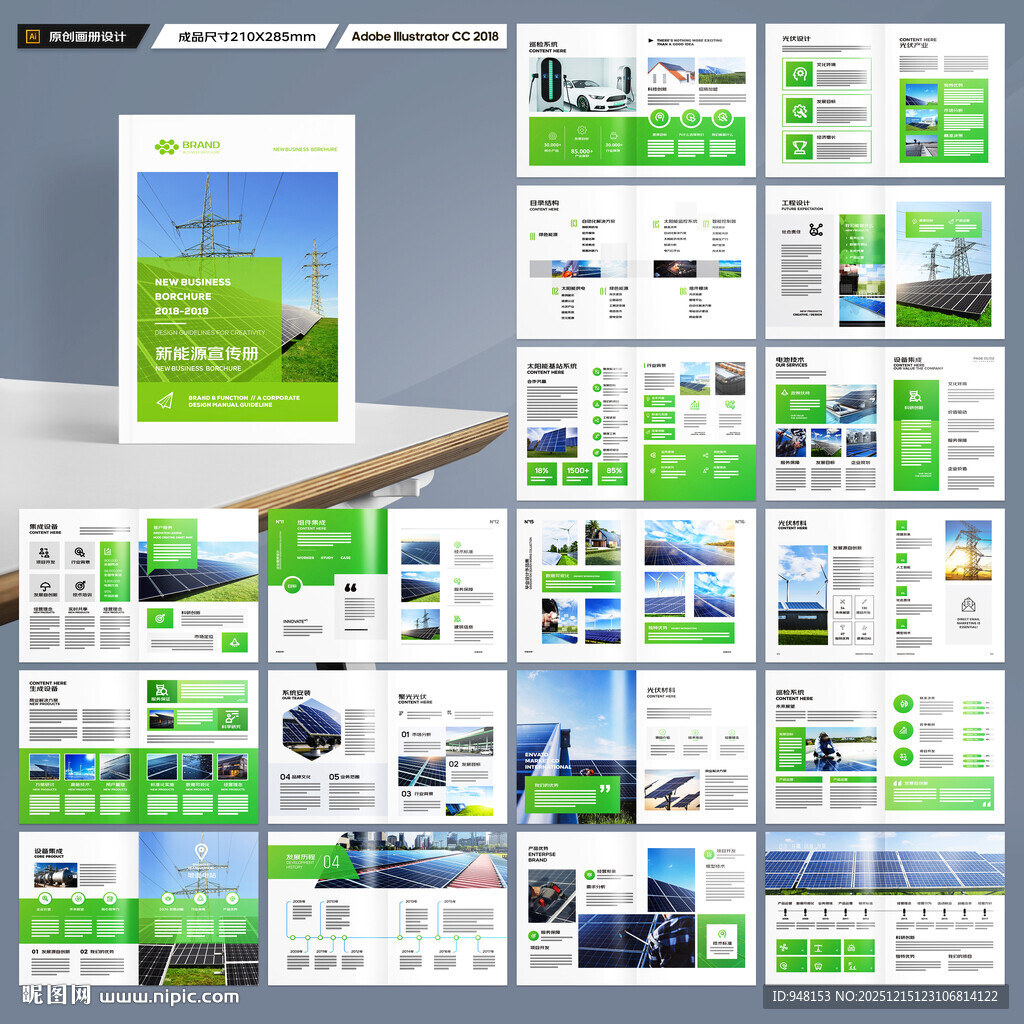
Task: Click the power tower solar photo on 工程设计 spread
Action: [943, 264]
